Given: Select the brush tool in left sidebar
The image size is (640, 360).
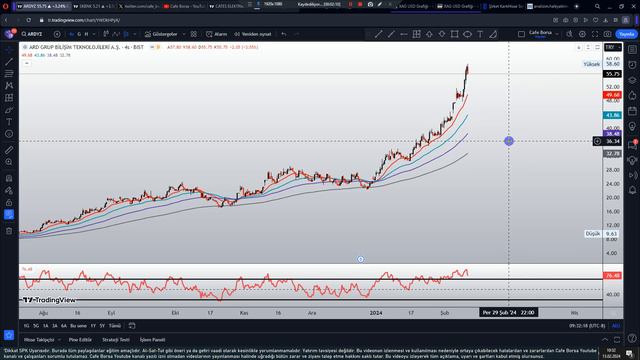Looking at the screenshot, I should click(9, 110).
